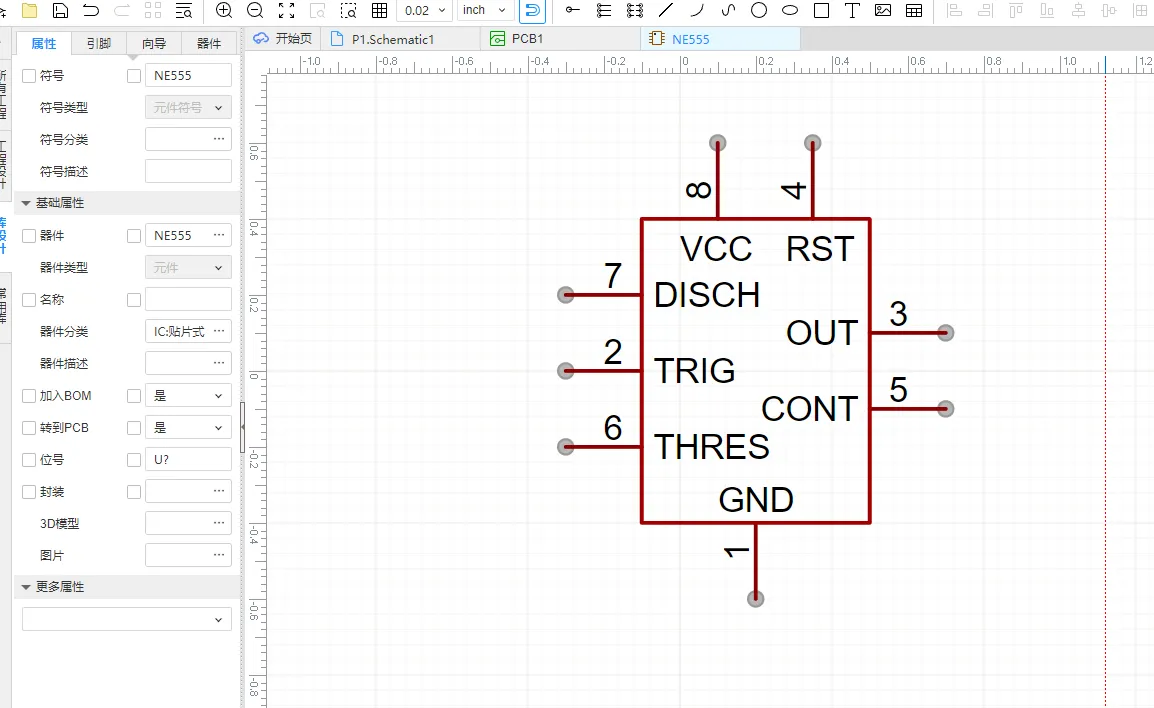This screenshot has height=708, width=1154.
Task: Switch to the 引脚 panel tab
Action: point(99,43)
